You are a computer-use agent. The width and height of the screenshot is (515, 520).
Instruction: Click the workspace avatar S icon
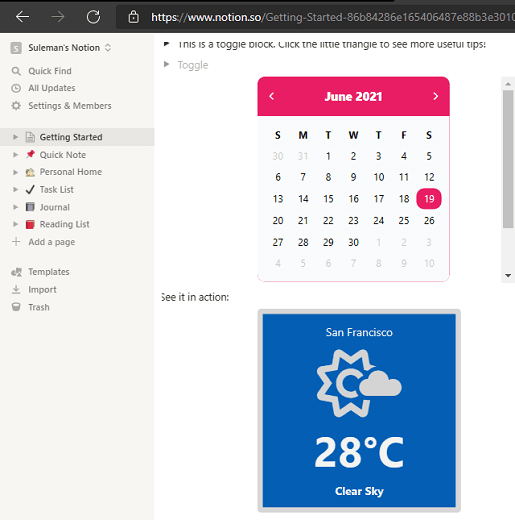point(16,48)
